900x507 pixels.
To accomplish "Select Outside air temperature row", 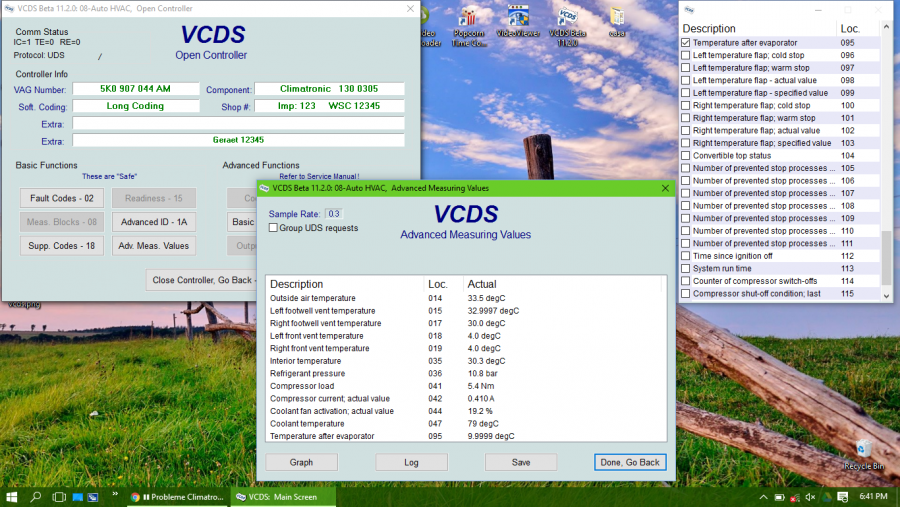I will click(466, 298).
